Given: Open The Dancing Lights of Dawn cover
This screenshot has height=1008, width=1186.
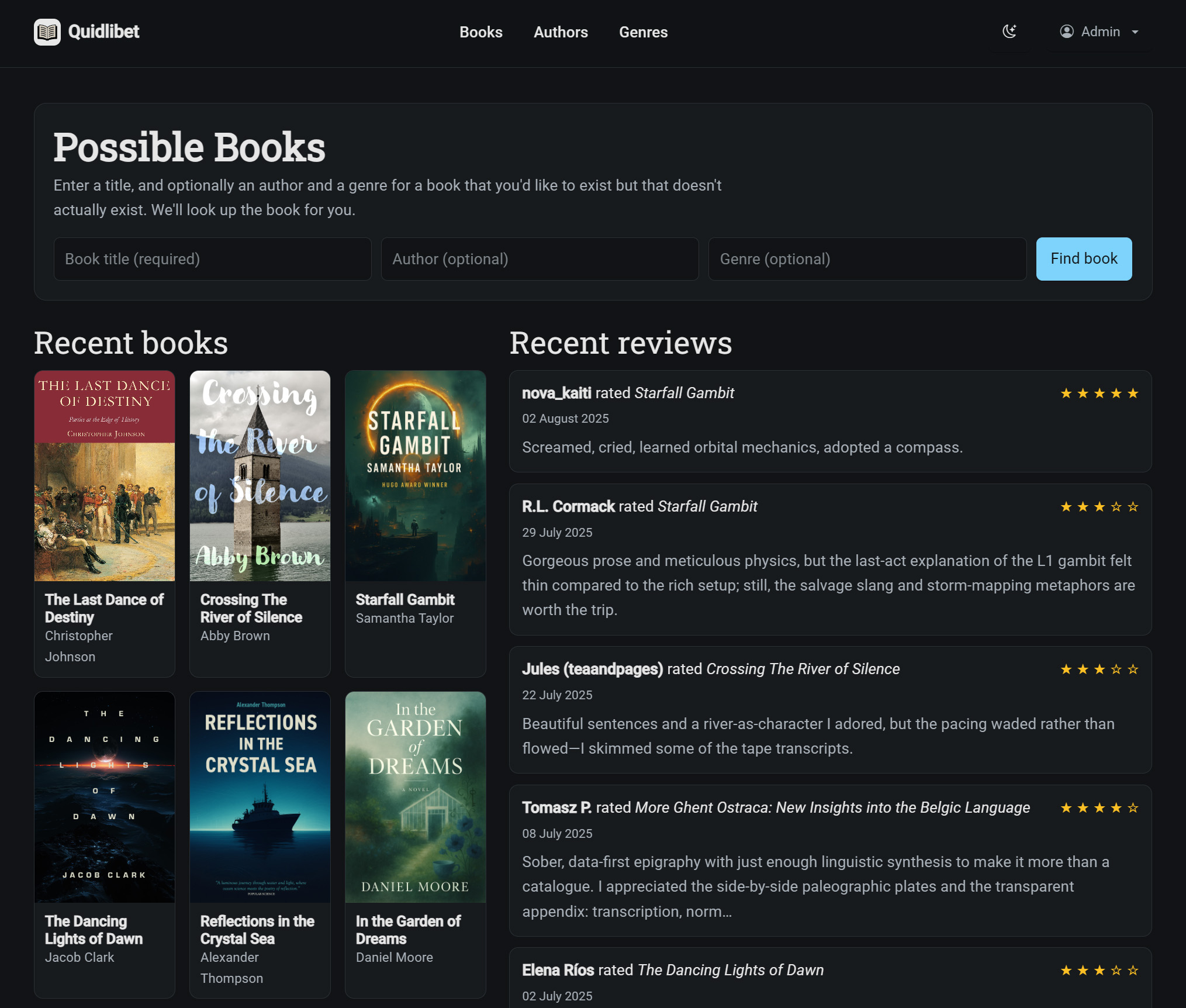Looking at the screenshot, I should 105,797.
